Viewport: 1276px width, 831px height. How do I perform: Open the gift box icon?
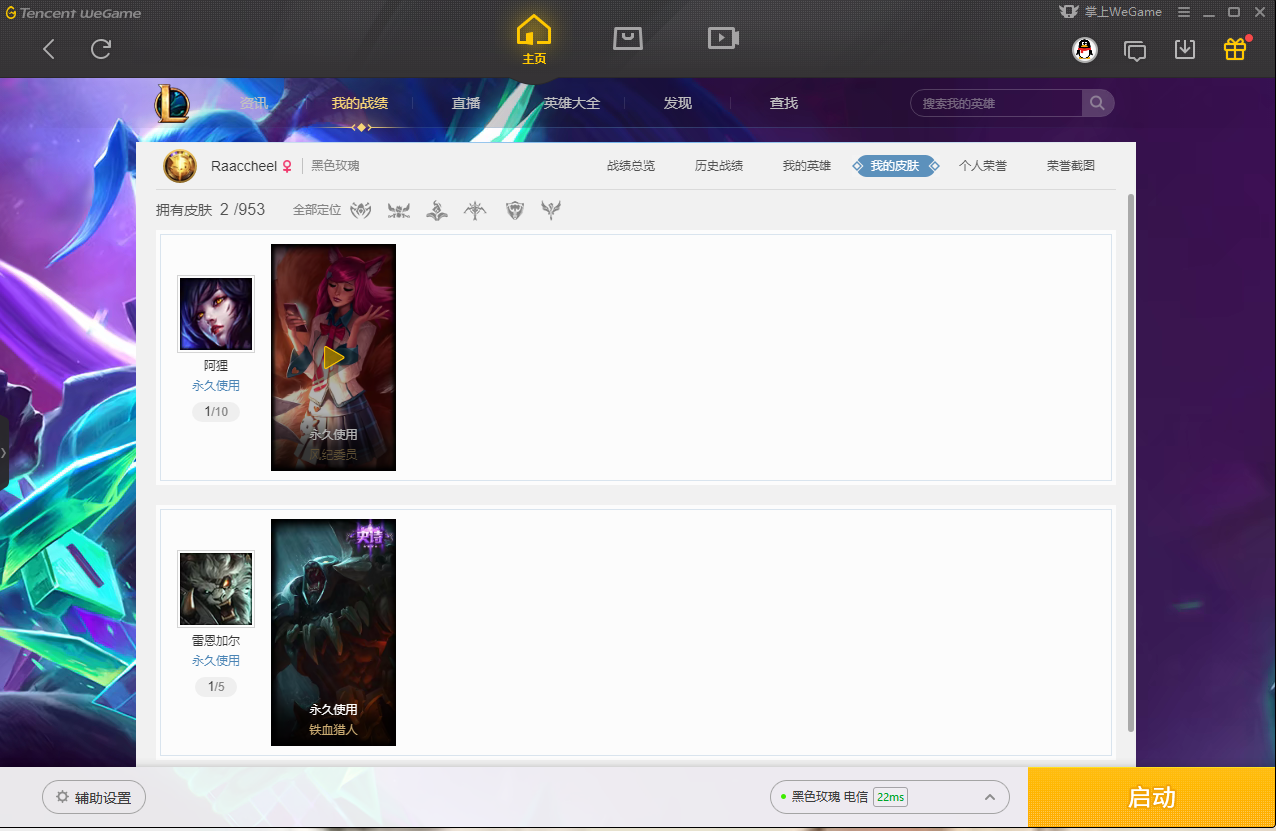pos(1235,49)
